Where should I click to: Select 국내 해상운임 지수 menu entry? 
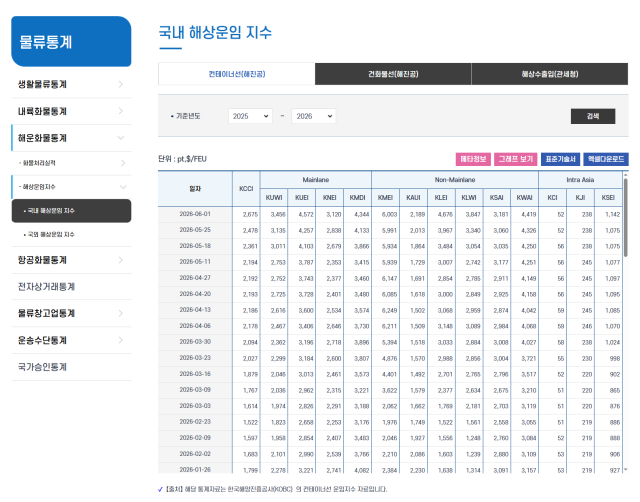tap(71, 211)
